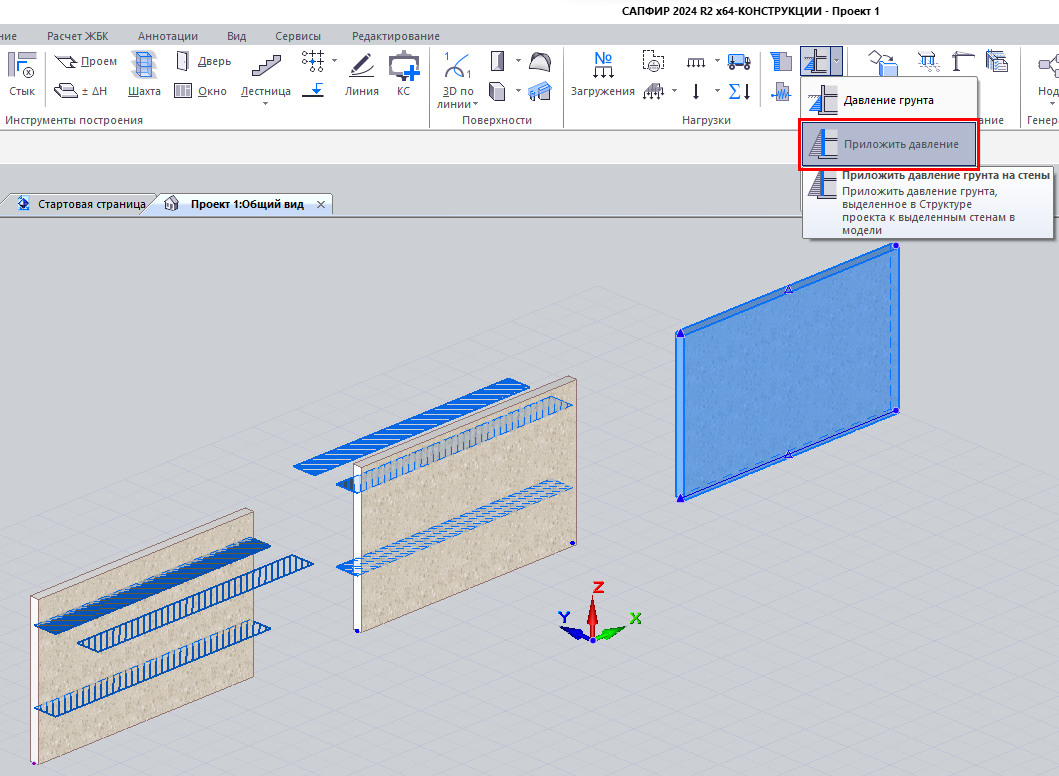The height and width of the screenshot is (776, 1059).
Task: Expand the 3D по линии dropdown
Action: (476, 103)
